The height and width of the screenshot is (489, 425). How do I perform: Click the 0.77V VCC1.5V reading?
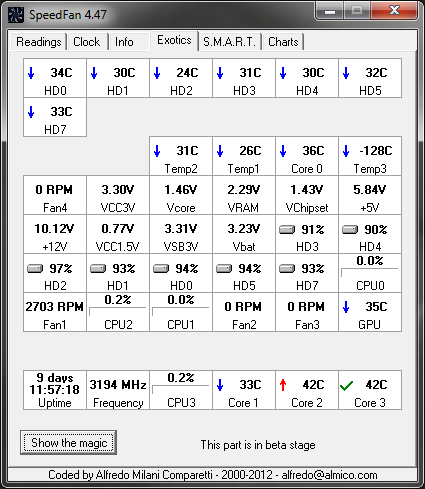118,234
